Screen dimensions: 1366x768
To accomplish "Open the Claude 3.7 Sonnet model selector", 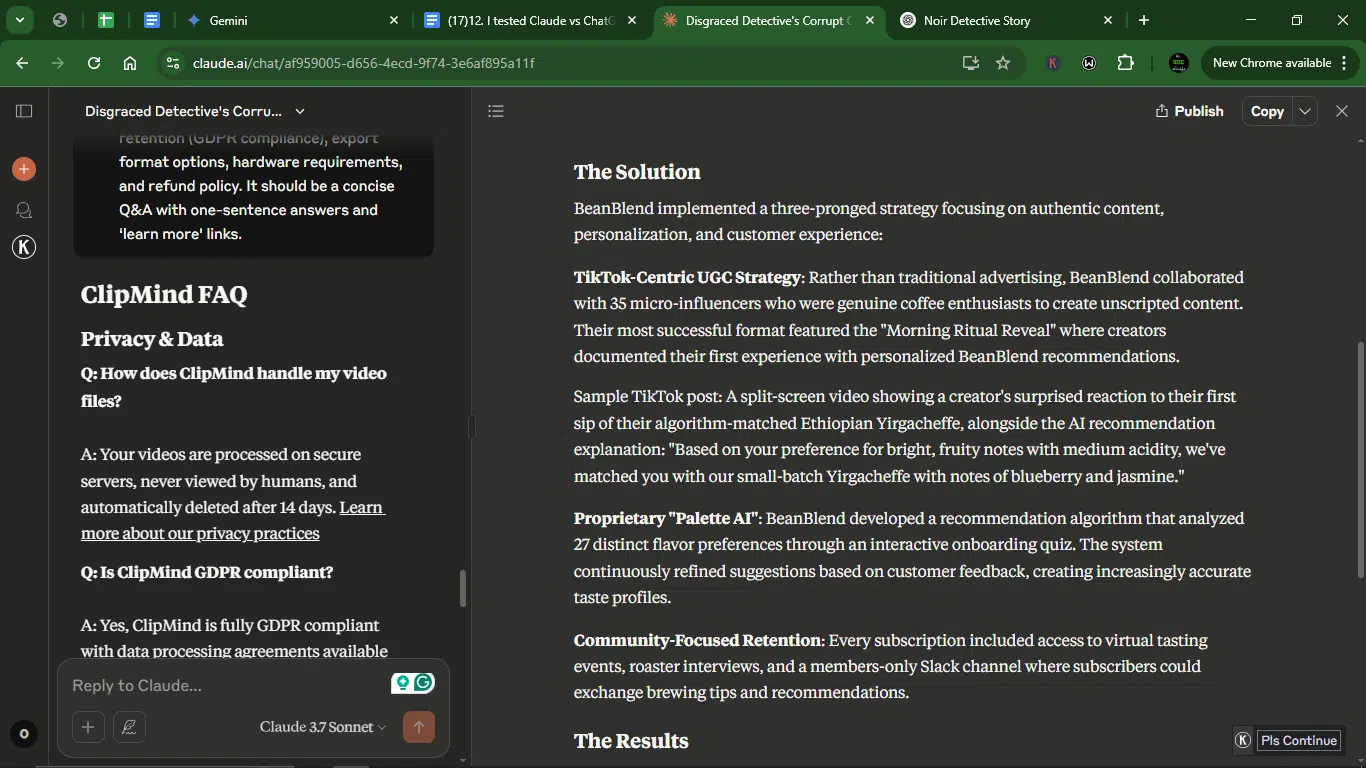I will coord(323,727).
